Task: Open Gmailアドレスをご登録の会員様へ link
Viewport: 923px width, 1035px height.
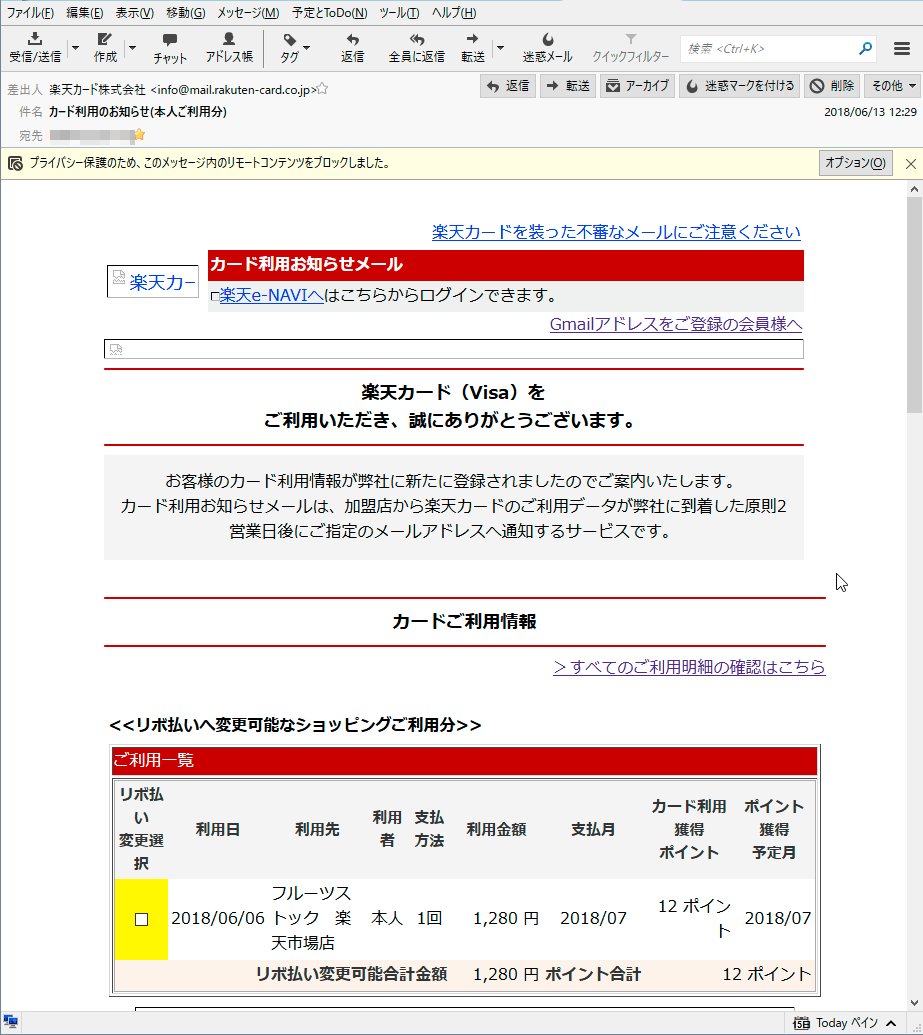Action: point(676,324)
